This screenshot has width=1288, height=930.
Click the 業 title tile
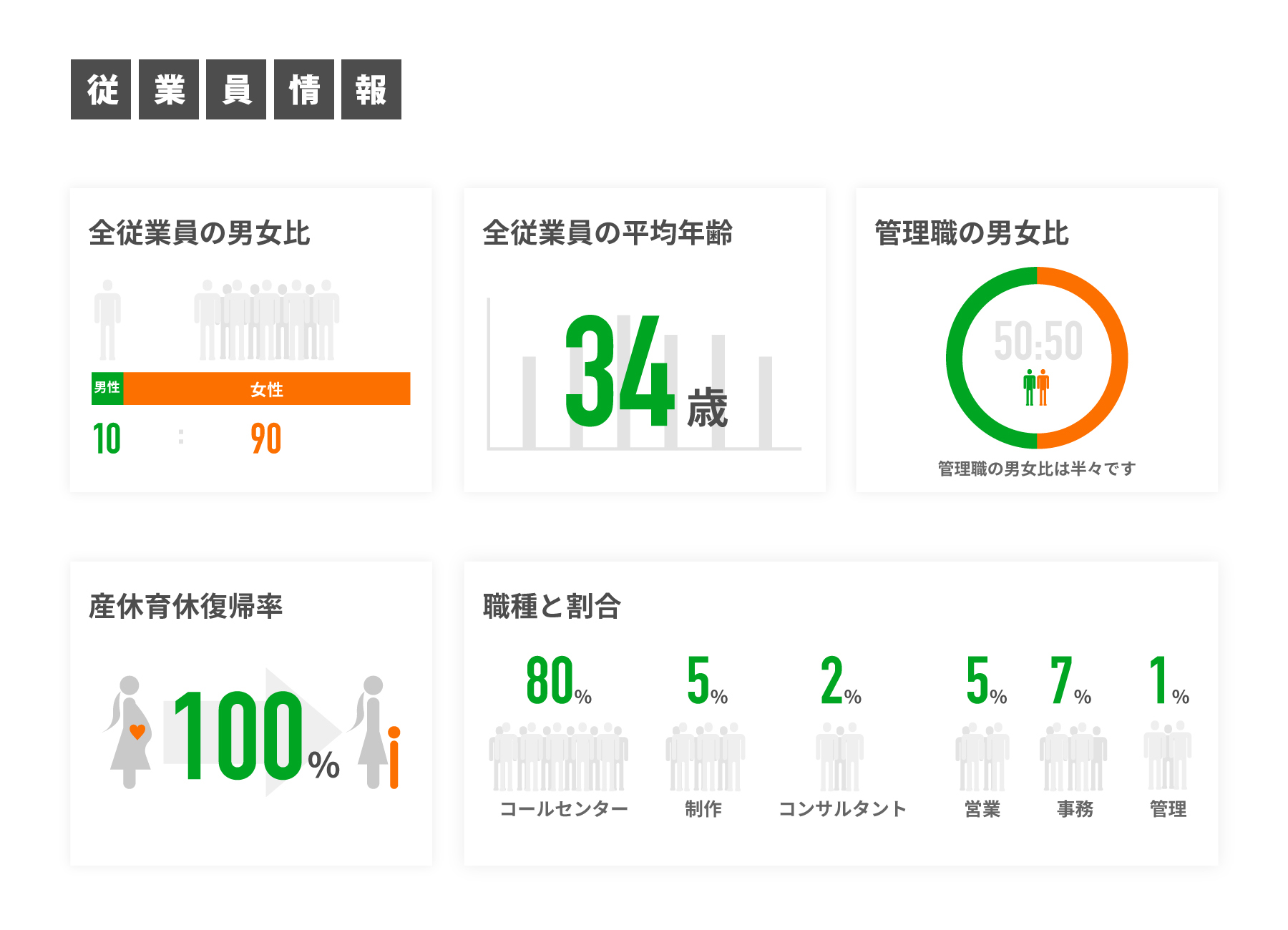pos(169,89)
